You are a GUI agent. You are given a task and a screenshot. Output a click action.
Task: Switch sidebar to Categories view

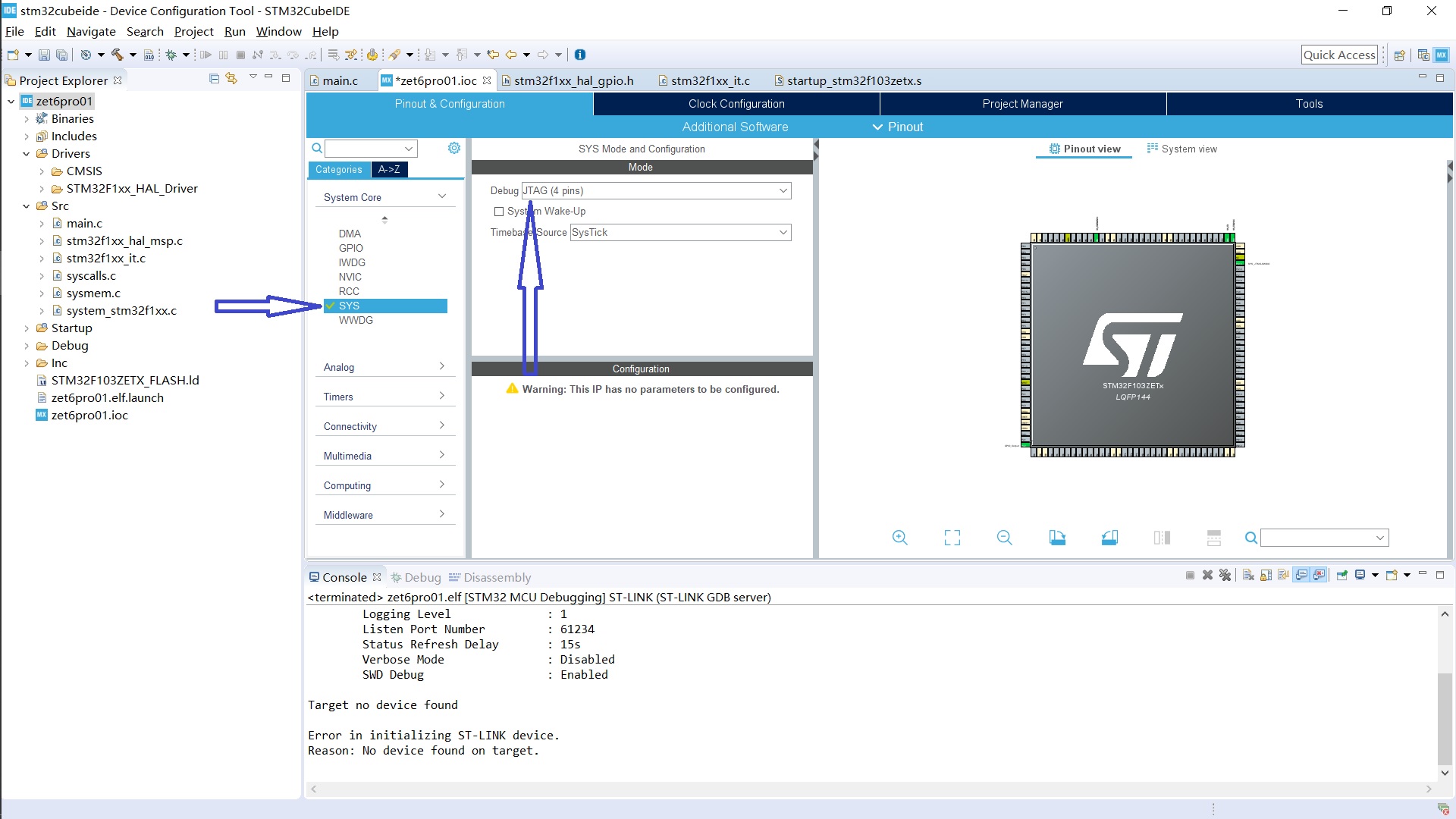[339, 169]
